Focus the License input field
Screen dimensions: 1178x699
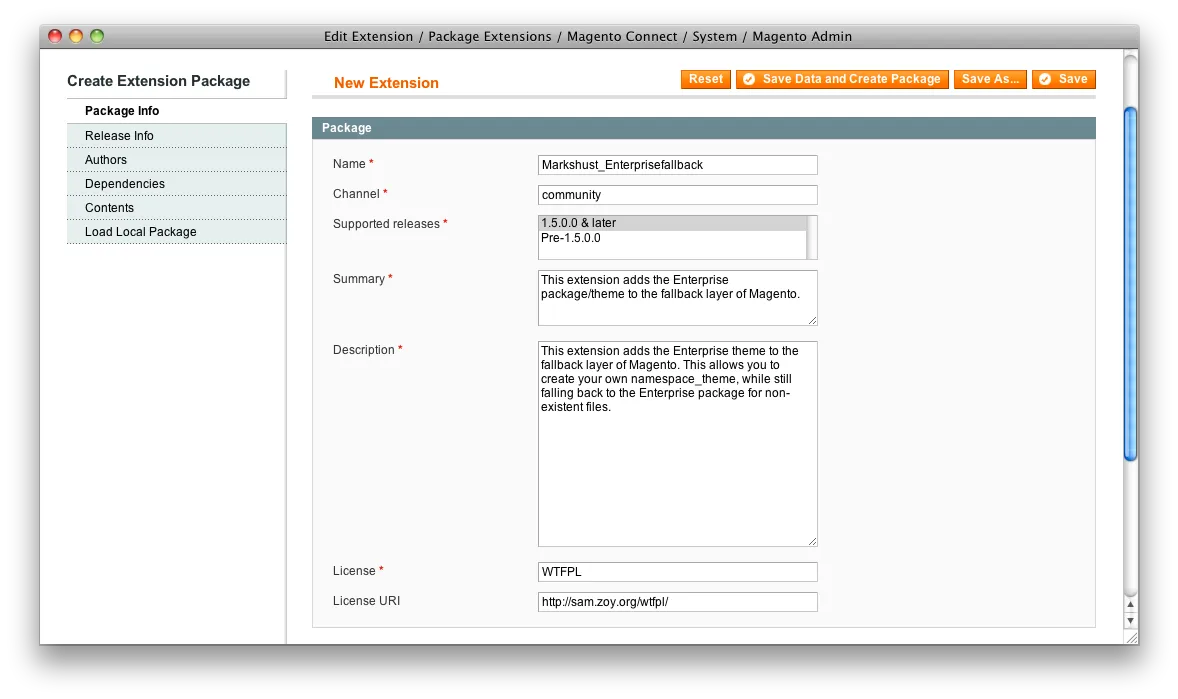[677, 572]
